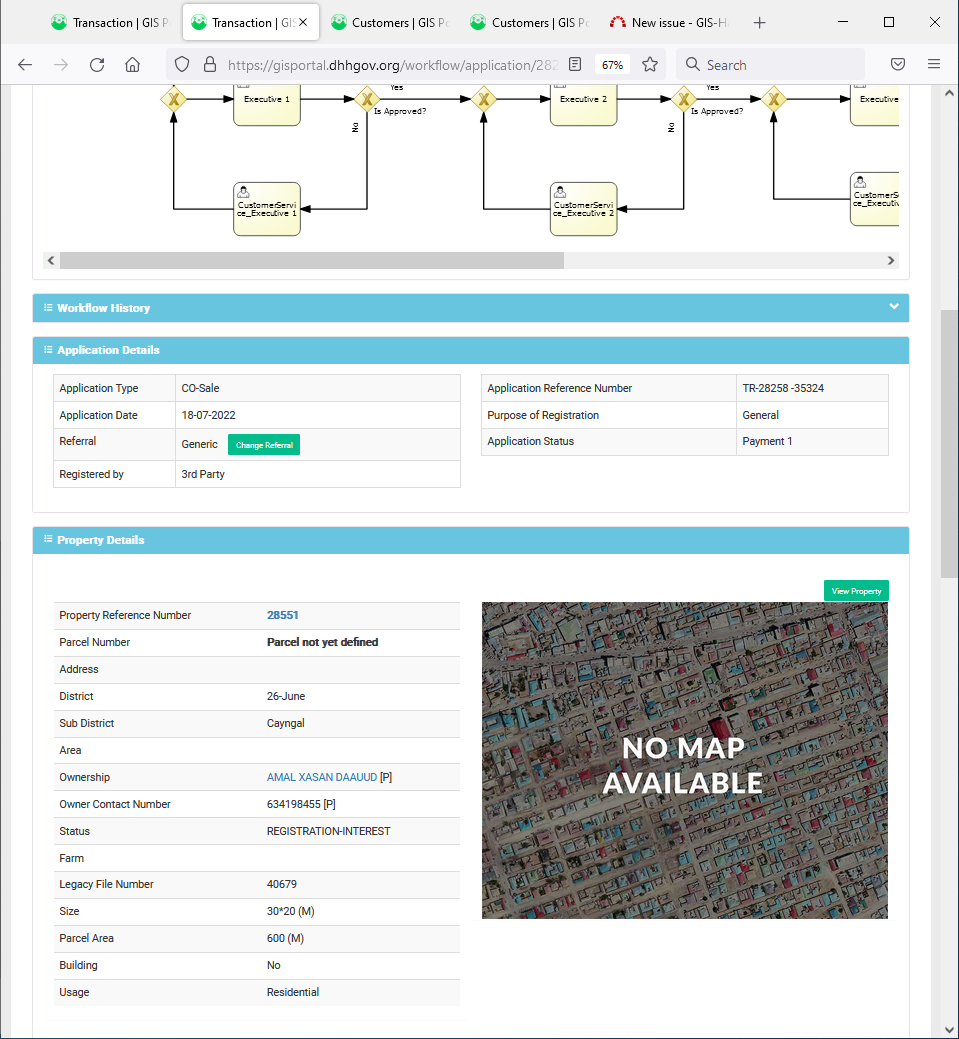
Task: Toggle reader view icon in address bar
Action: pos(575,64)
